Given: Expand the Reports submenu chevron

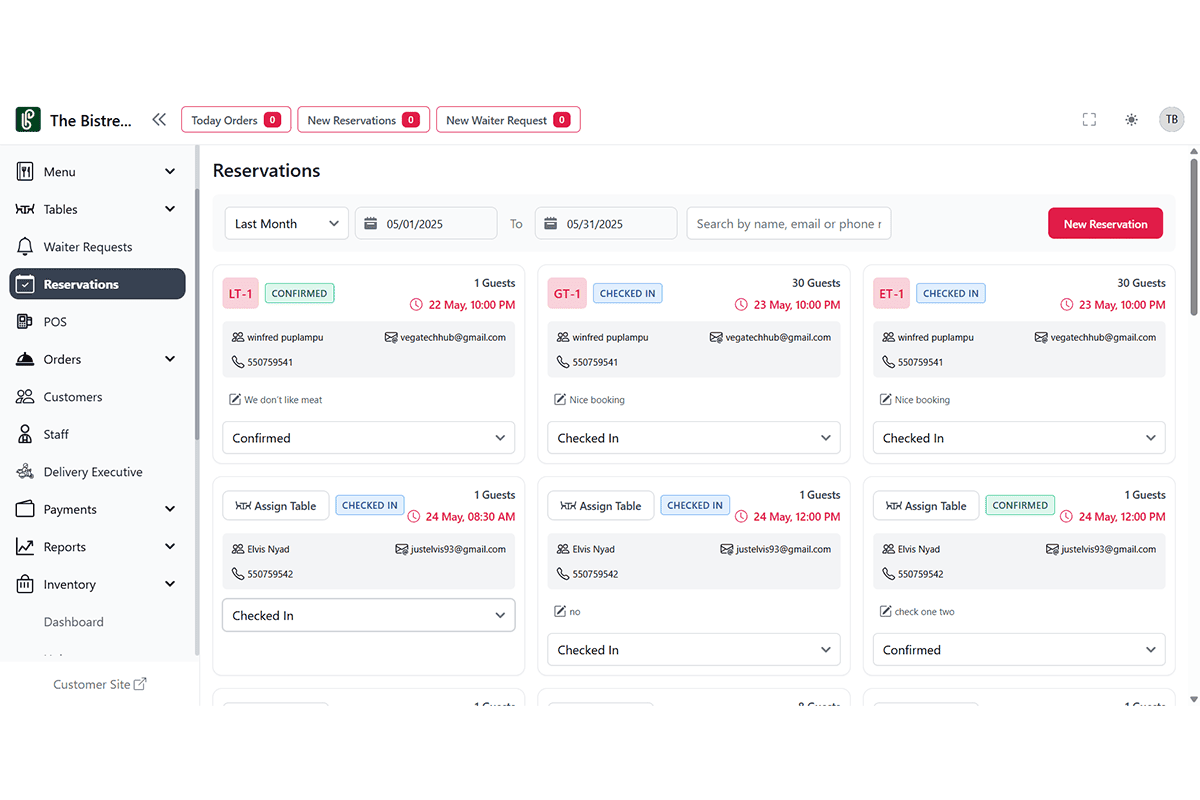Looking at the screenshot, I should pos(170,547).
